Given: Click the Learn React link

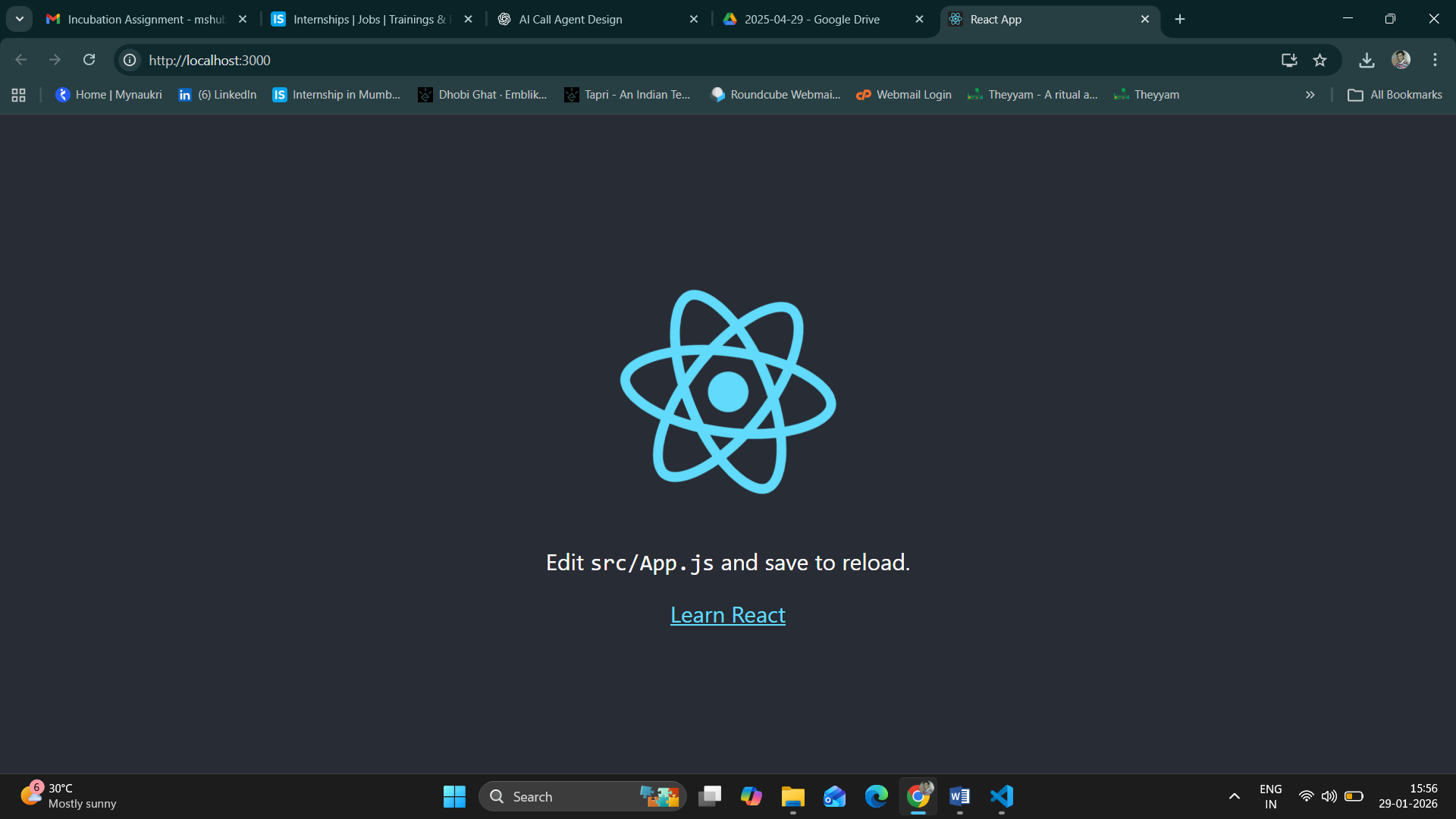Looking at the screenshot, I should tap(727, 615).
